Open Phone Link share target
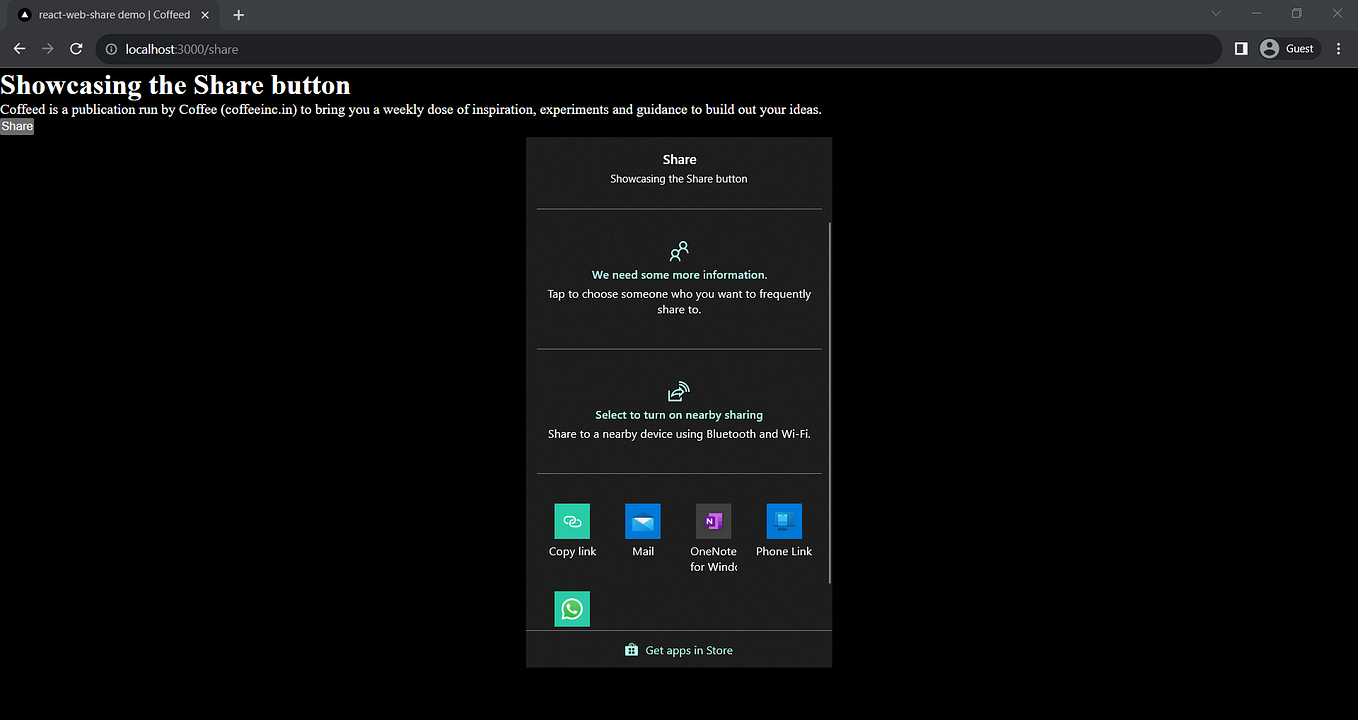 [784, 531]
